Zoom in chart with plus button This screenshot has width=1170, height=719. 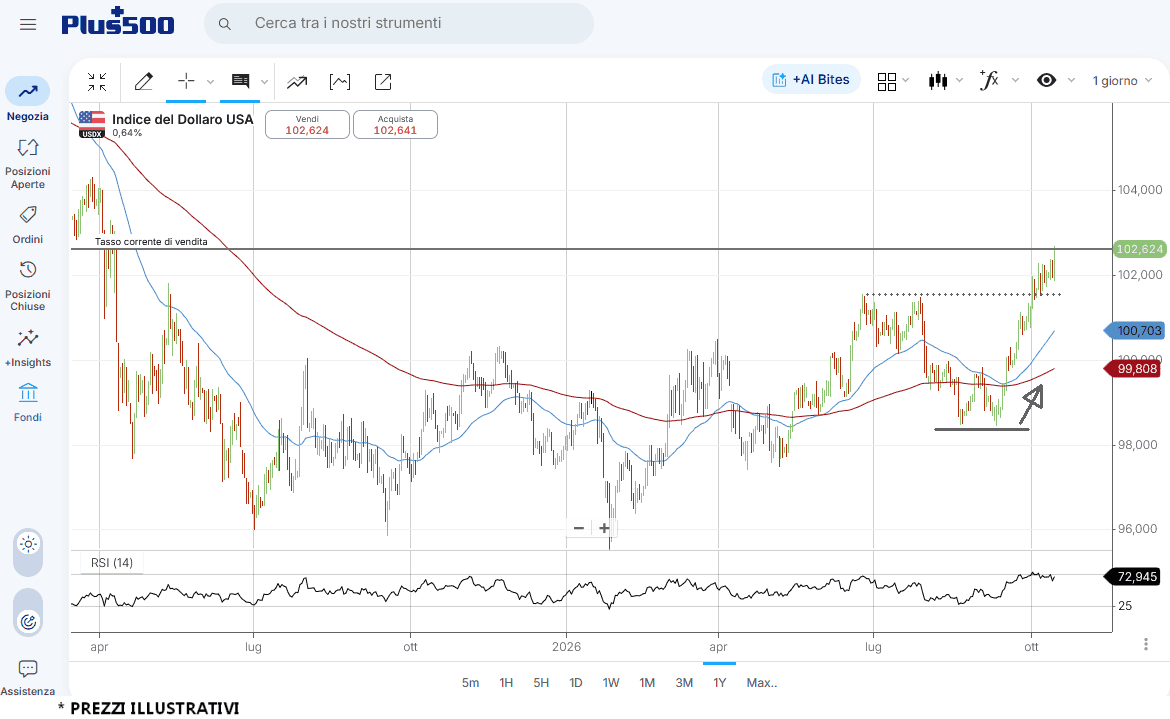pos(604,528)
